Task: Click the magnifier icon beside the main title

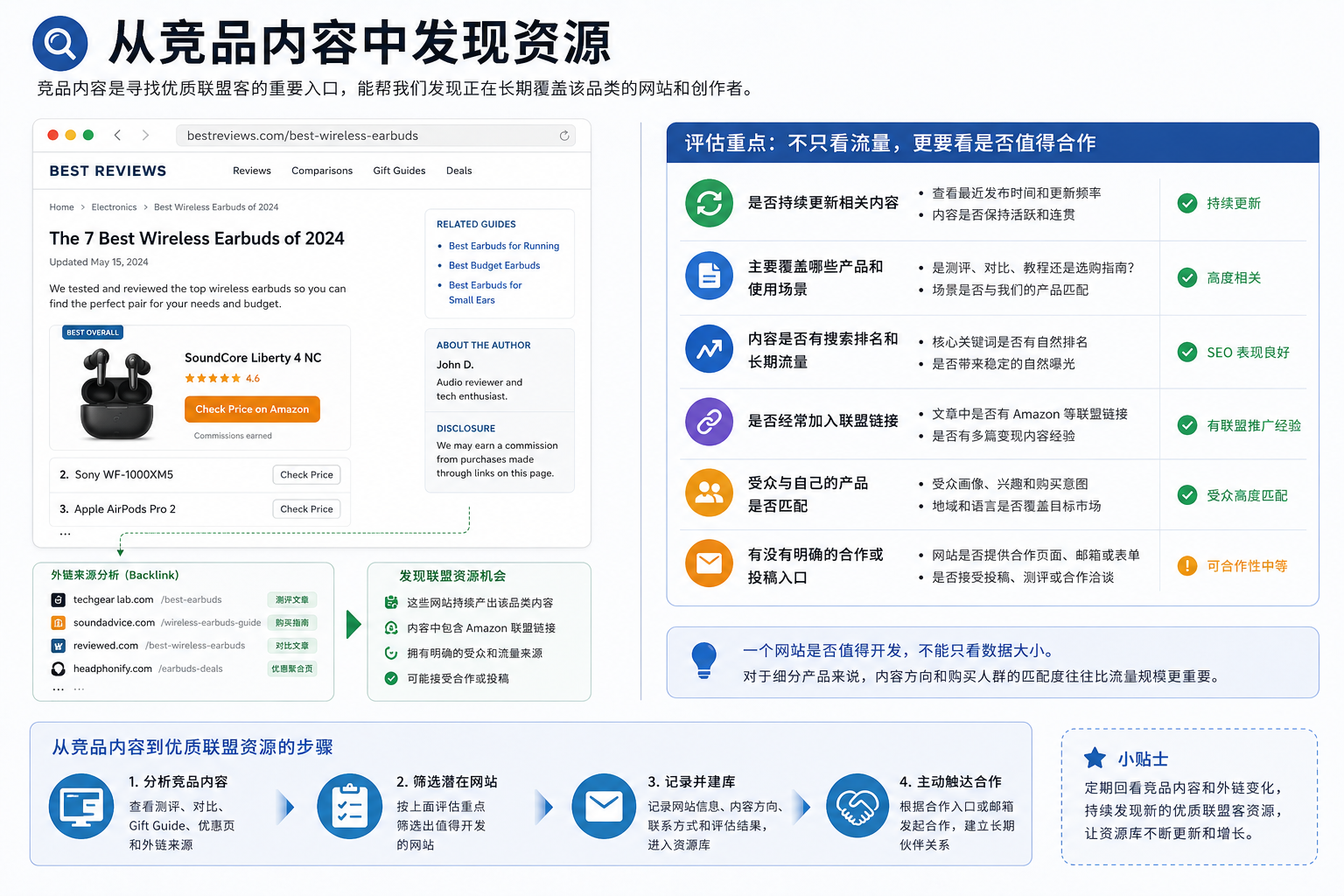Action: [x=60, y=43]
